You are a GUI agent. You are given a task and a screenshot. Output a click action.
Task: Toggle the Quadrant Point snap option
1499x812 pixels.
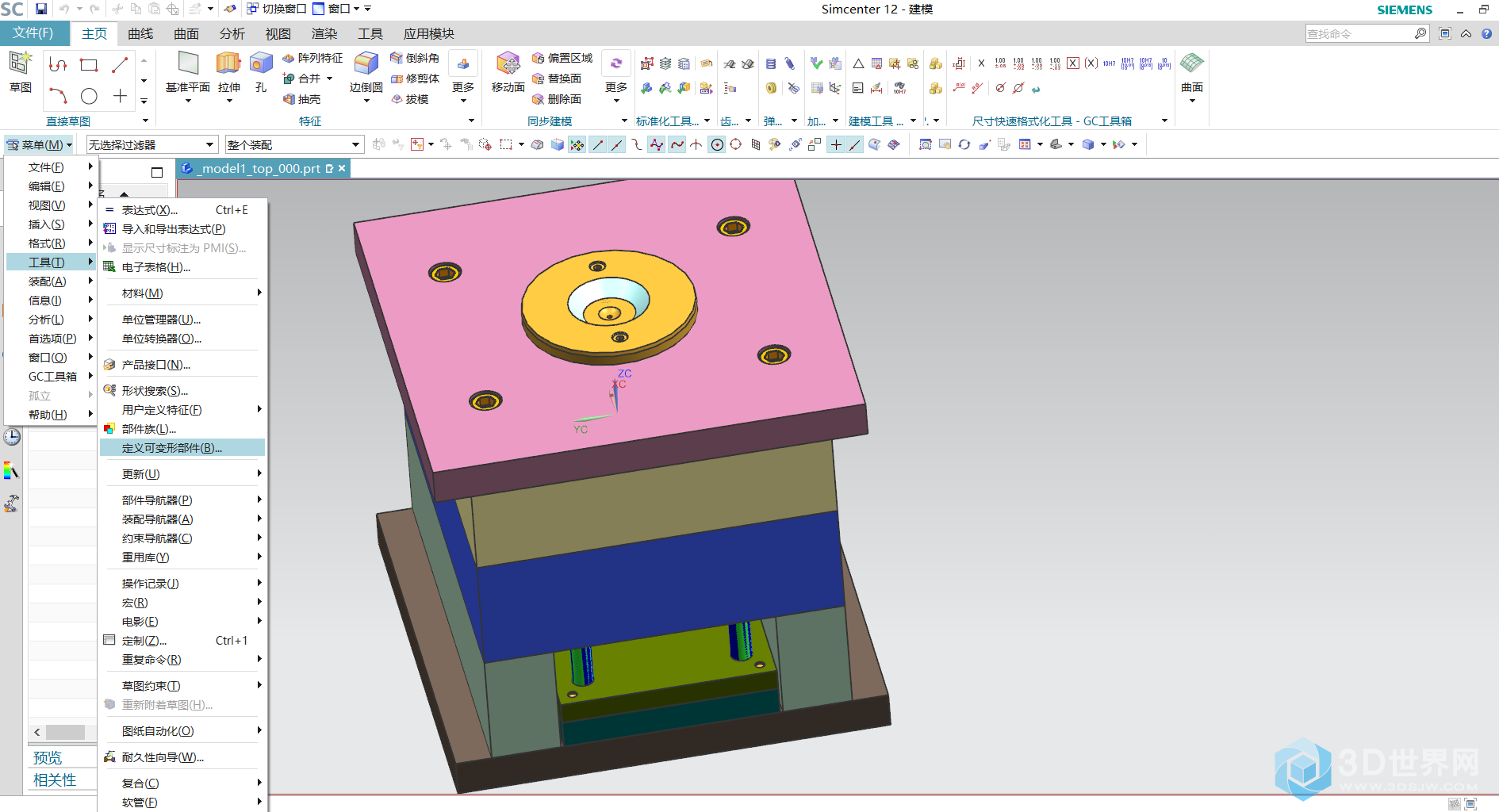(x=736, y=144)
